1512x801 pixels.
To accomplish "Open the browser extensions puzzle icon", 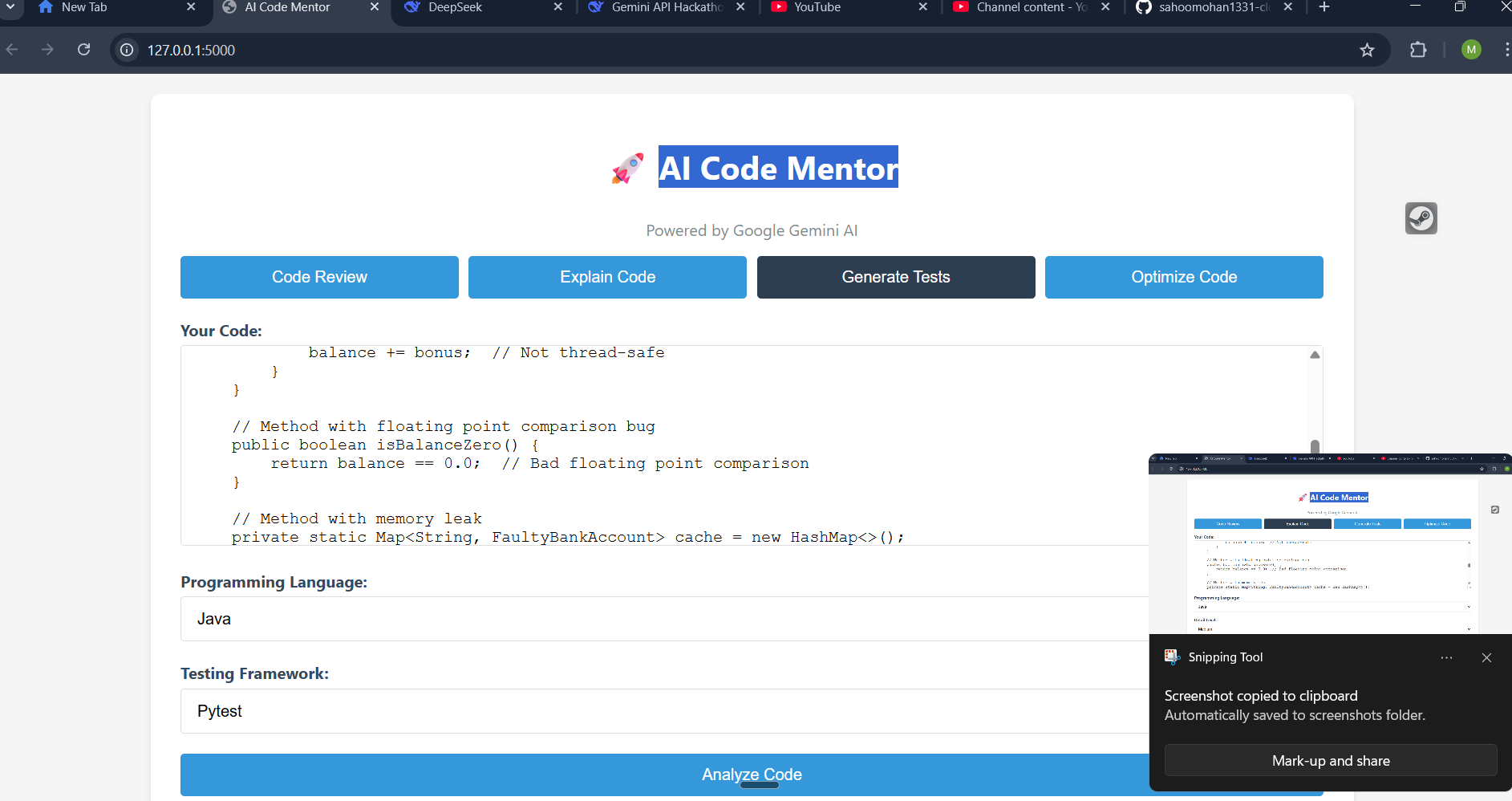I will click(1418, 50).
